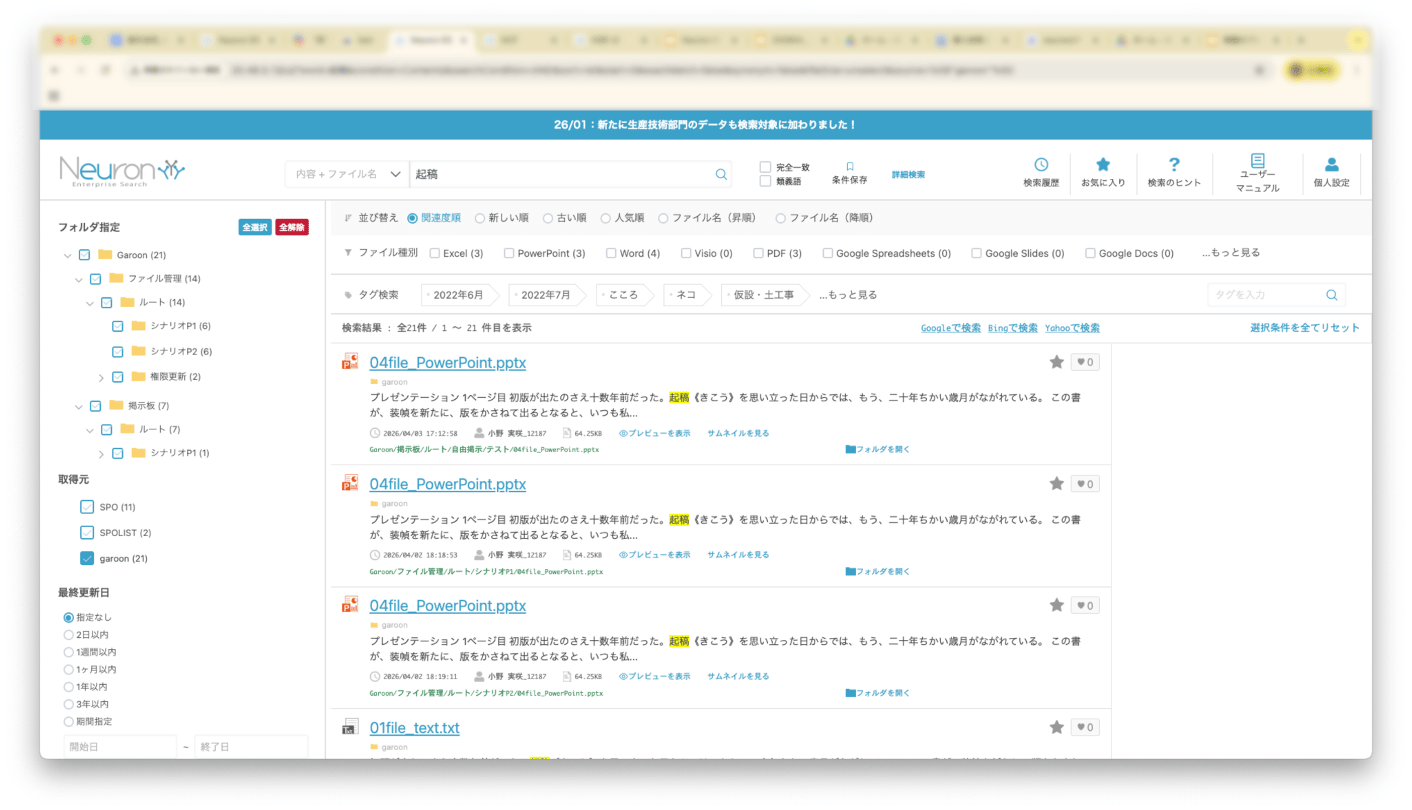
Task: Uncheck the garoon (21) source checkbox
Action: [87, 558]
